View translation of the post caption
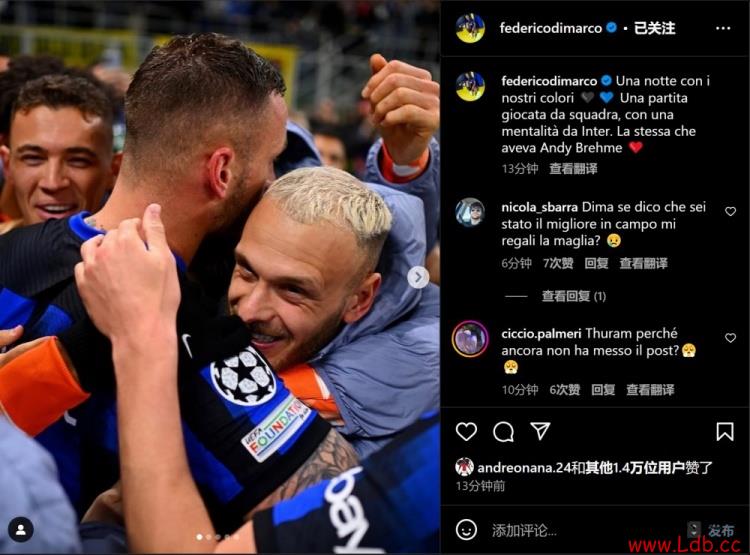The width and height of the screenshot is (750, 555). (x=573, y=168)
